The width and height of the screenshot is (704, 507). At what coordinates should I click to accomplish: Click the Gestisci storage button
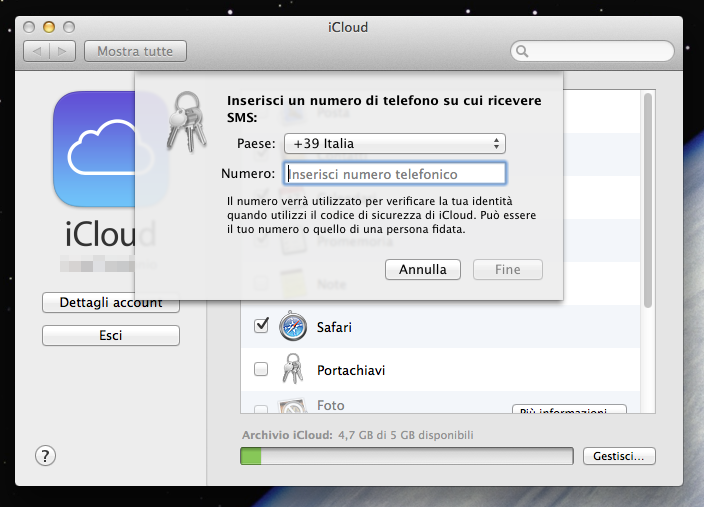[619, 456]
